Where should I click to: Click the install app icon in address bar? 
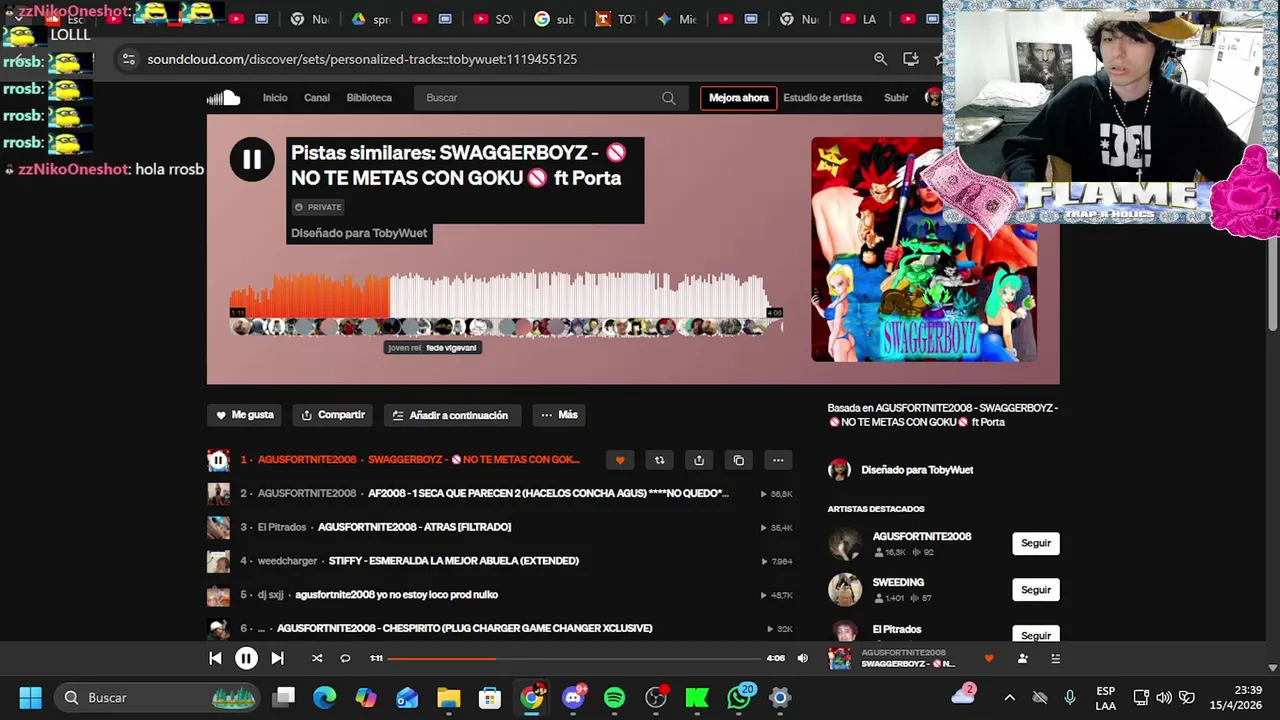(x=910, y=59)
